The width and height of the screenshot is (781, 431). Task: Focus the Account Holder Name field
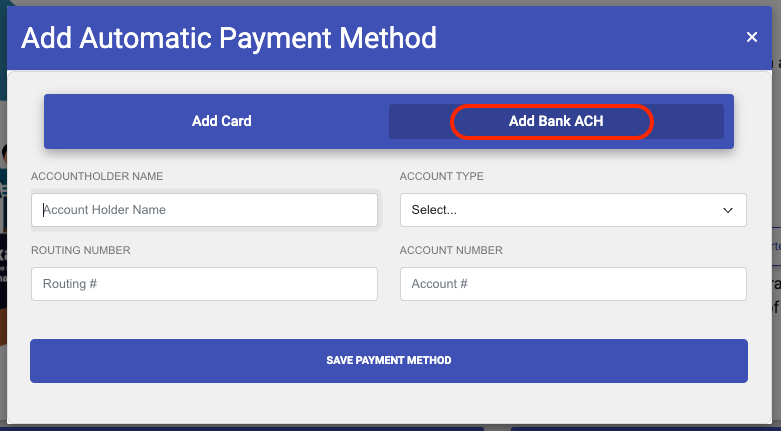204,210
